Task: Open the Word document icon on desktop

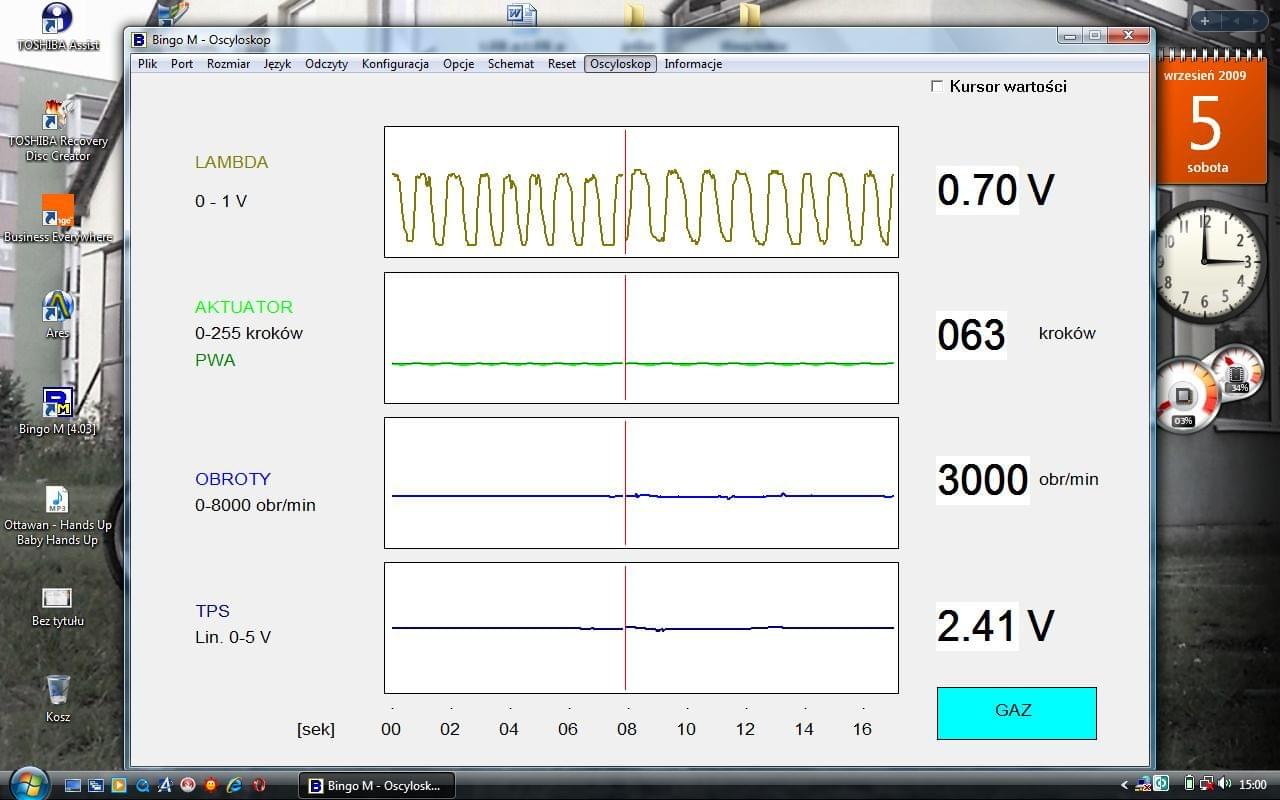Action: (521, 14)
